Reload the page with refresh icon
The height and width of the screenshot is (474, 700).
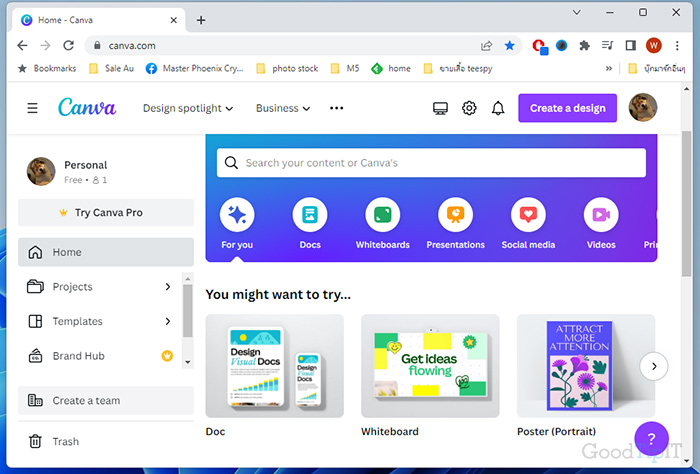pyautogui.click(x=68, y=46)
